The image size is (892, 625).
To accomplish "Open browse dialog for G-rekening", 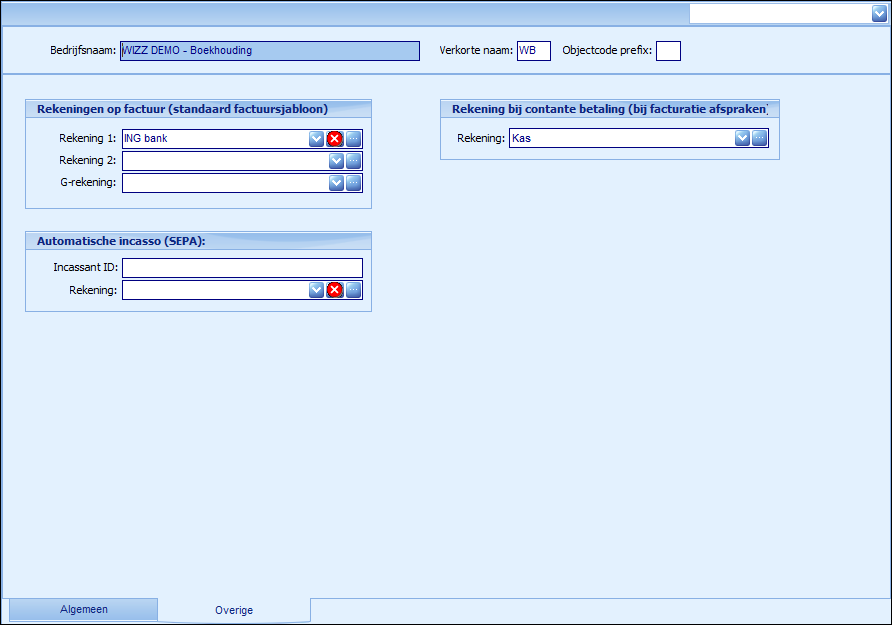I will (354, 183).
